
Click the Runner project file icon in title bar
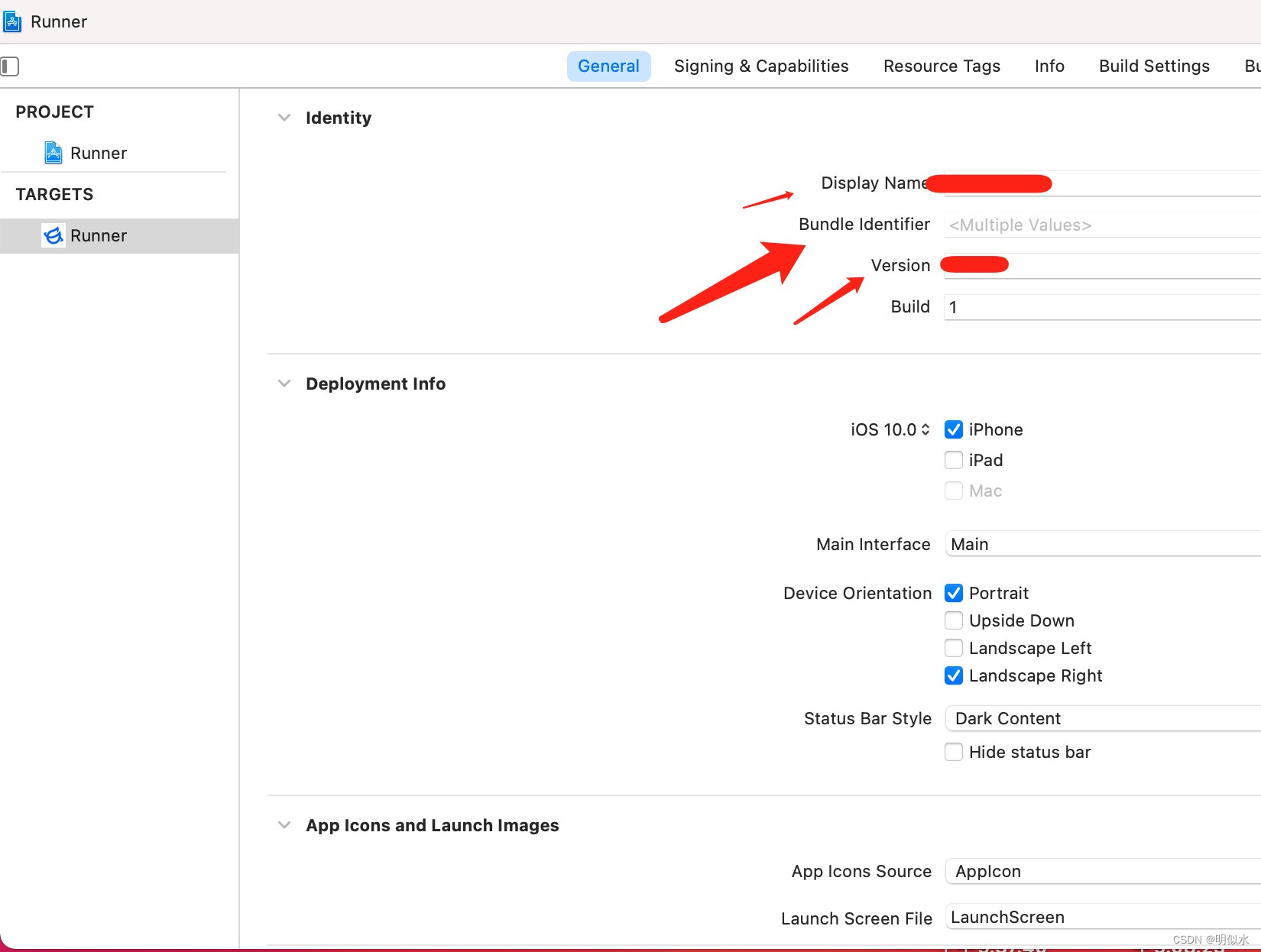(x=11, y=21)
